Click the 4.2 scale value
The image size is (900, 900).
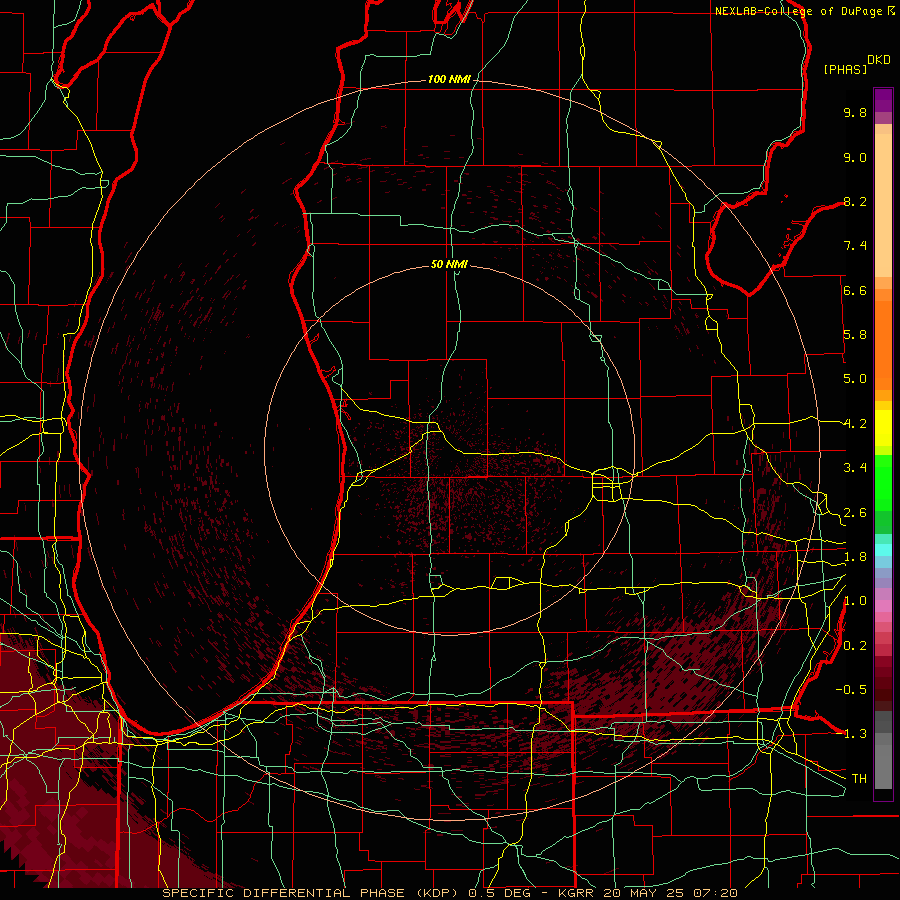(855, 424)
